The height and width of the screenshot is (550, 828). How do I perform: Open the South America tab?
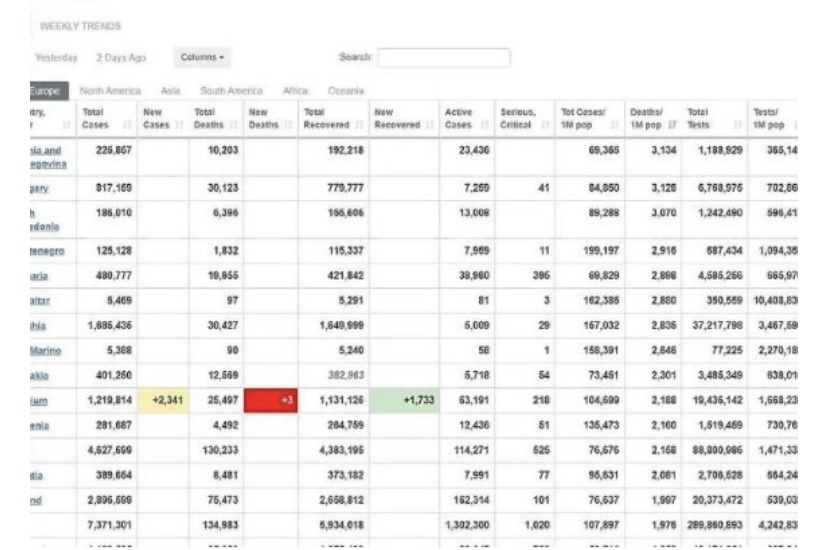tap(231, 91)
